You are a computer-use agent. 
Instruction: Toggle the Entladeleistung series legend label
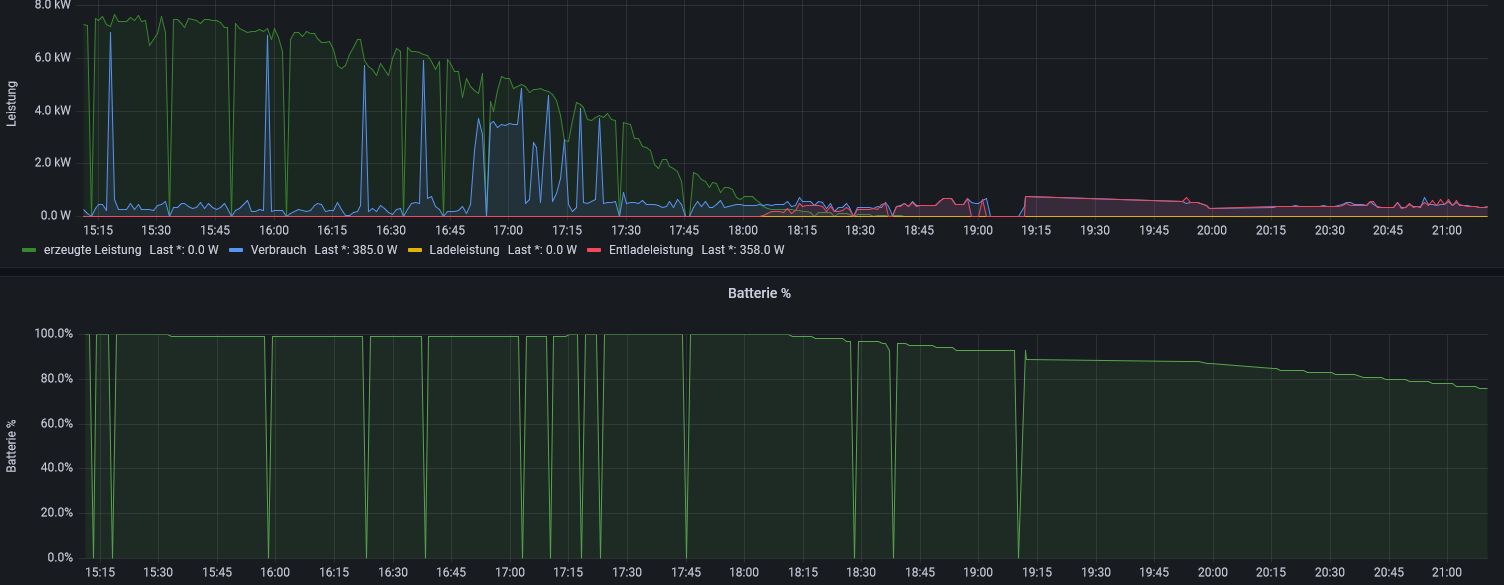[650, 250]
